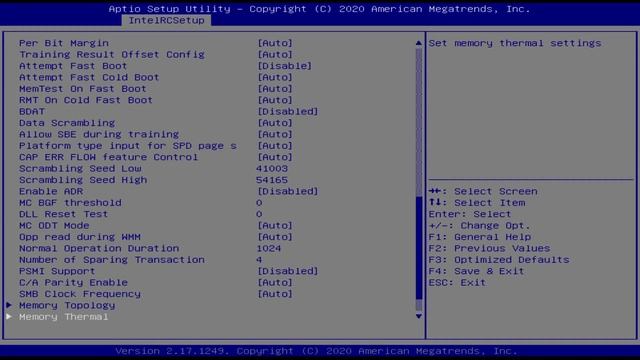Select the Per Bit Margin label

[64, 43]
